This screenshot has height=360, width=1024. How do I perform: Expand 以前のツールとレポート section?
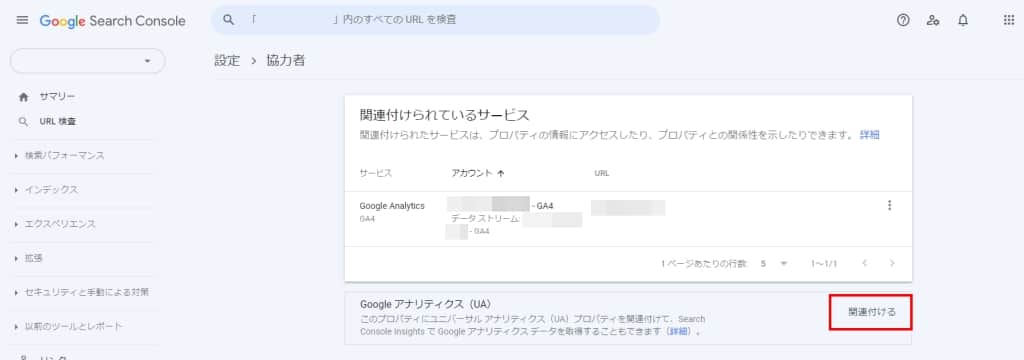[69, 326]
